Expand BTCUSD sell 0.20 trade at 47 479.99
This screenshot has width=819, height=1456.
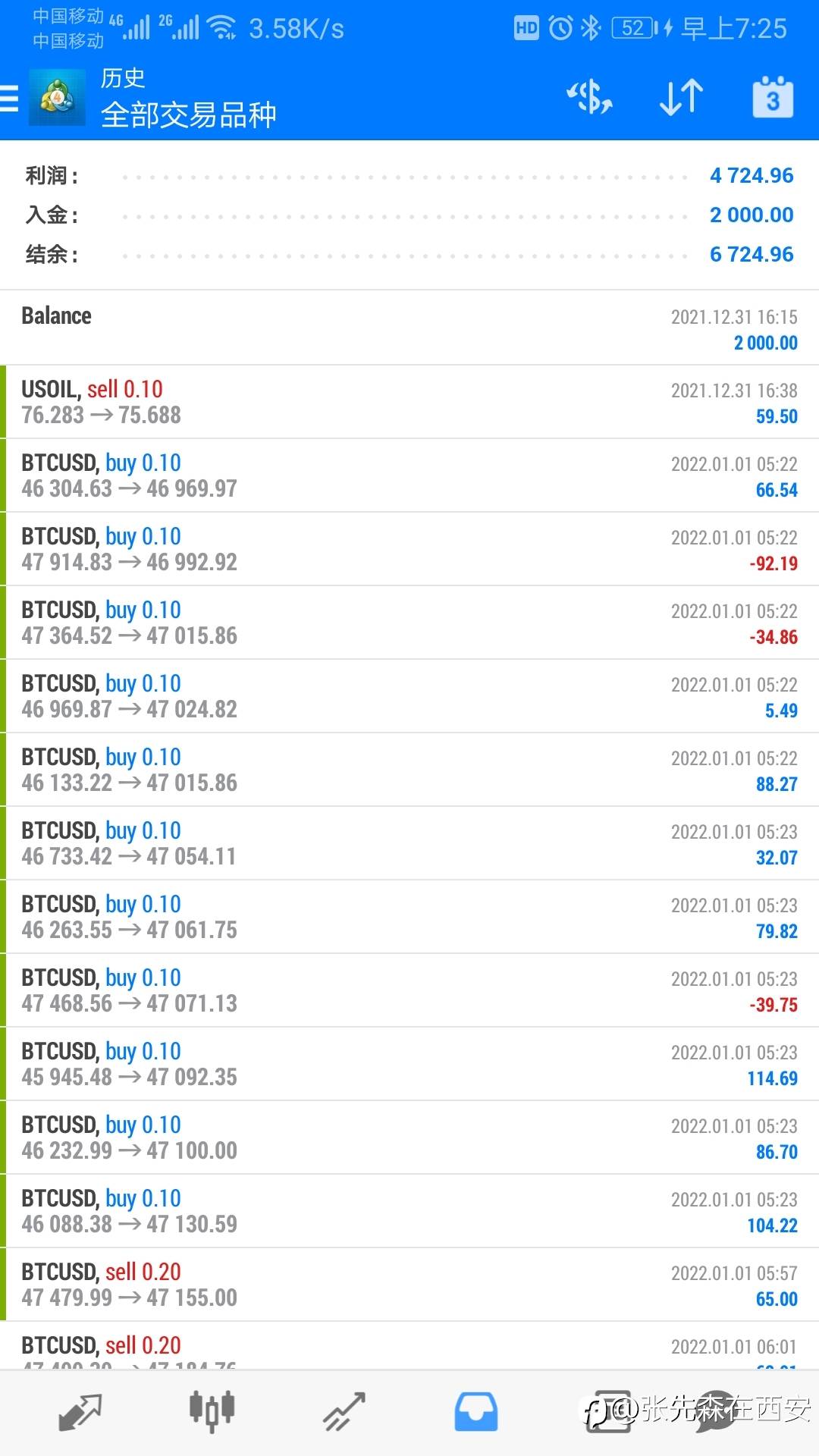tap(409, 1285)
